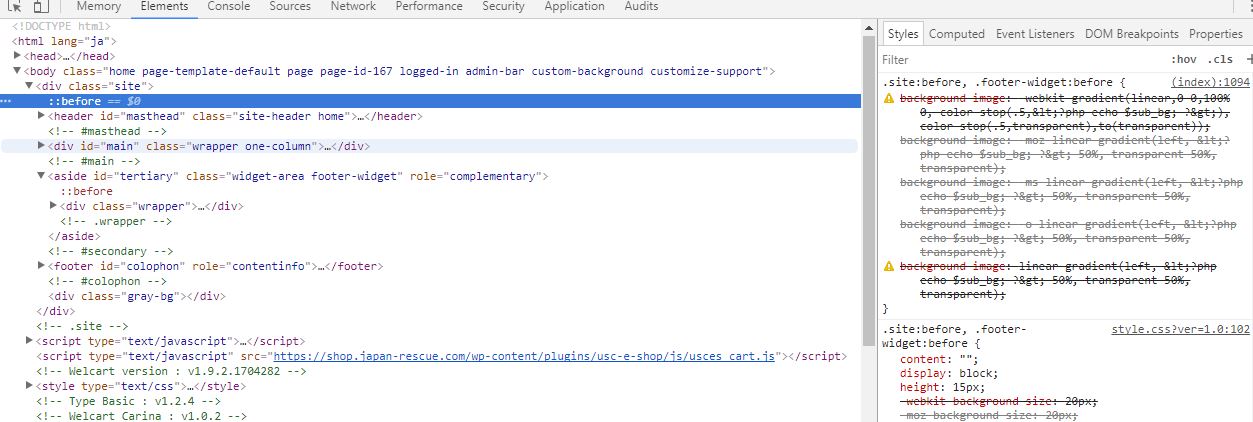1253x422 pixels.
Task: Click the <!-- #colophon --> comment
Action: coord(108,281)
